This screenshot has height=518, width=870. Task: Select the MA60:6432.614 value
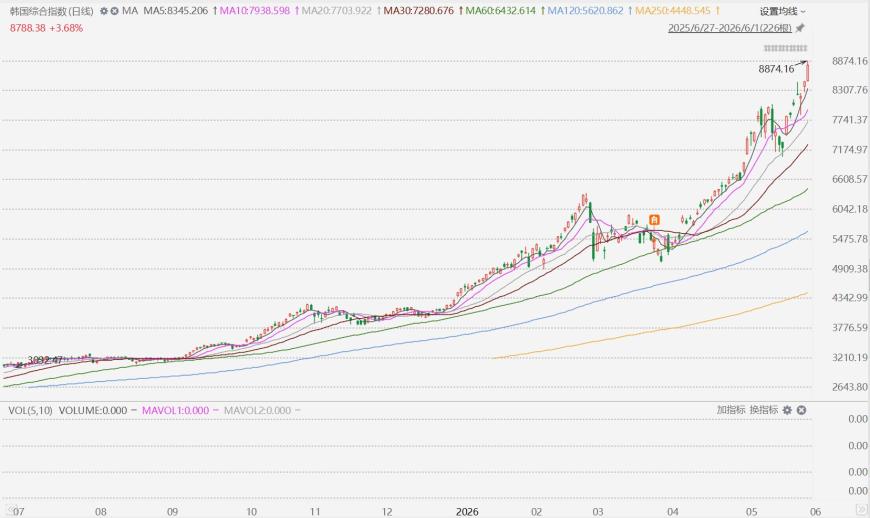tap(500, 11)
